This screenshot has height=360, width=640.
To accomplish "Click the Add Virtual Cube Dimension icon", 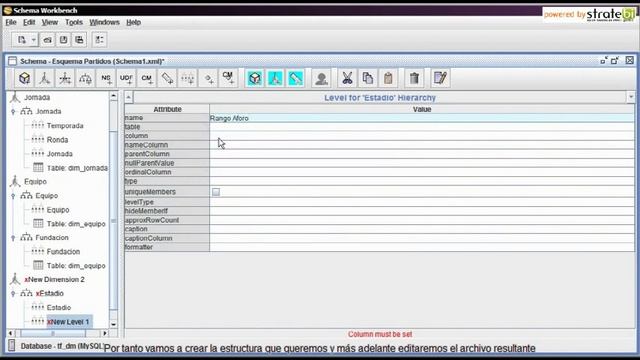I will [276, 78].
